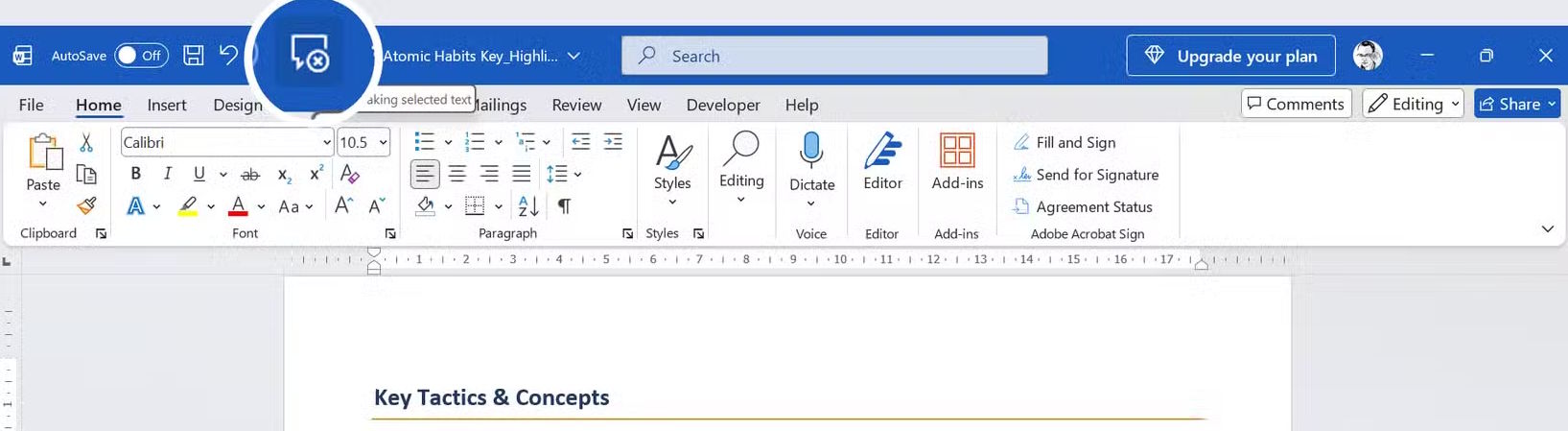Cut selection with scissors icon
This screenshot has width=1568, height=431.
point(86,143)
